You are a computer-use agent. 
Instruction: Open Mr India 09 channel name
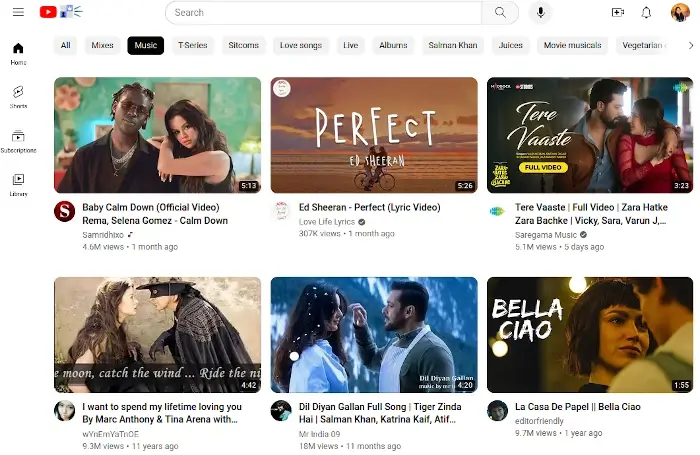click(x=319, y=434)
